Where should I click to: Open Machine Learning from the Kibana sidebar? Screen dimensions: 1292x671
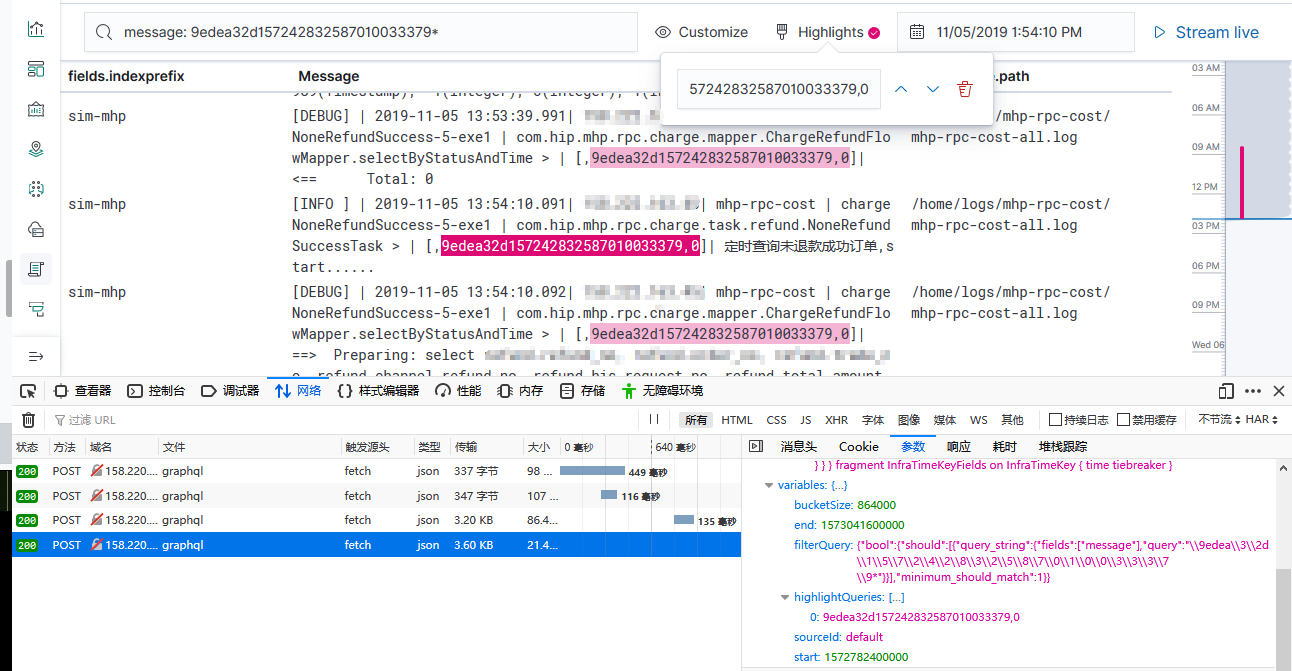click(36, 189)
